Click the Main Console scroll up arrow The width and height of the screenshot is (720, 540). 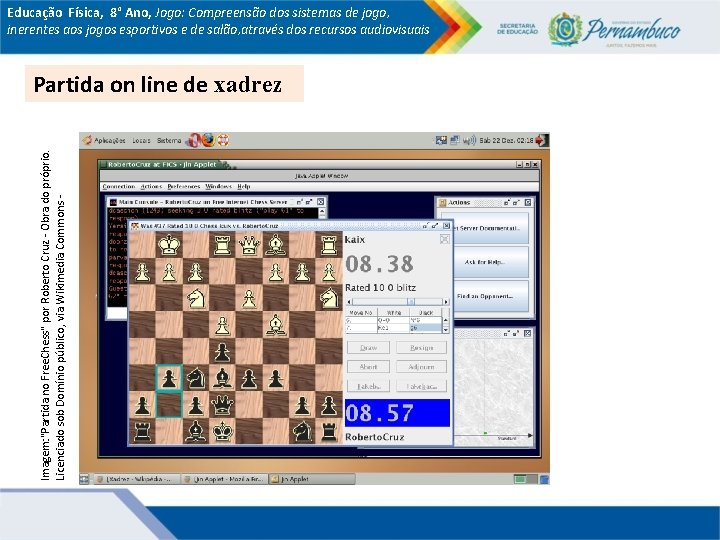coord(322,211)
